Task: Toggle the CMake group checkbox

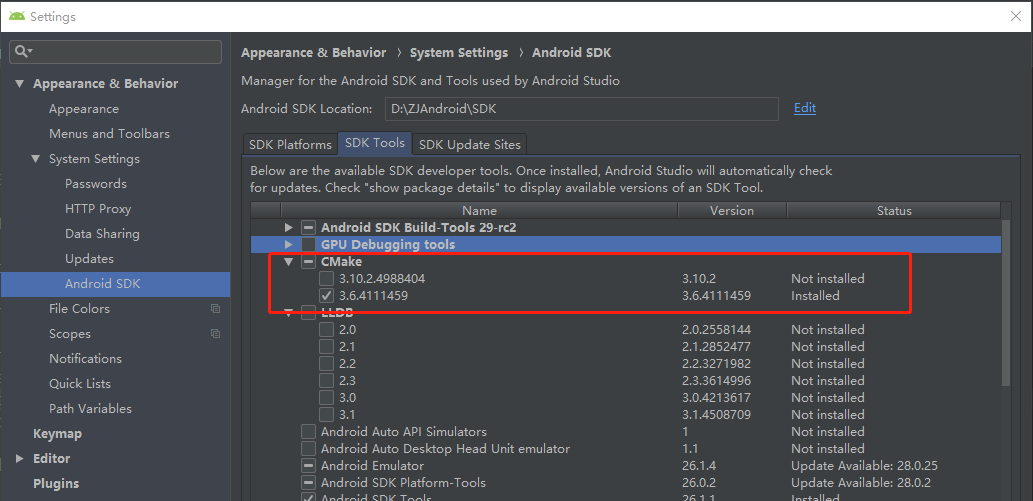Action: (x=308, y=262)
